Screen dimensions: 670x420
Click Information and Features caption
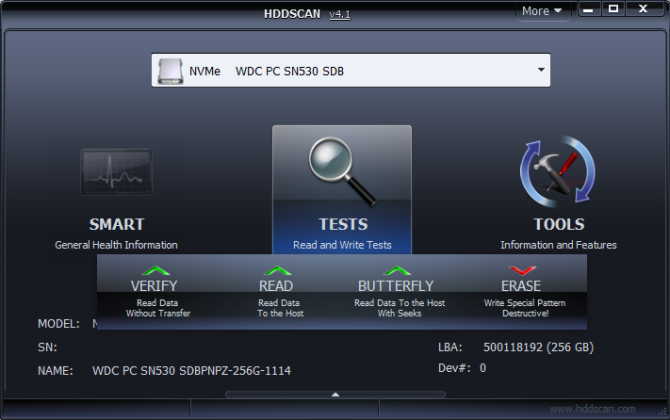tap(558, 245)
